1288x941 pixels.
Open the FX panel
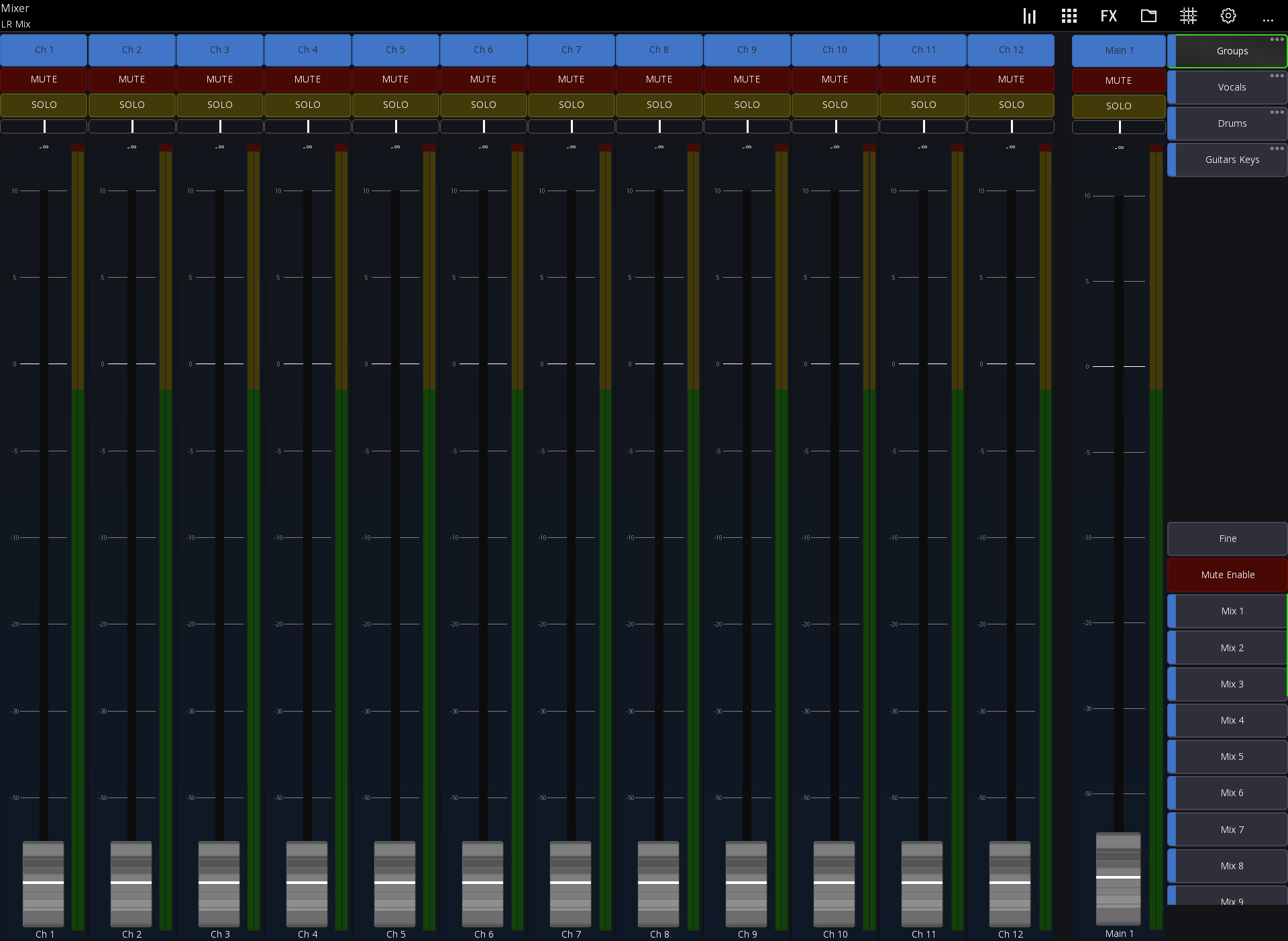pyautogui.click(x=1109, y=16)
